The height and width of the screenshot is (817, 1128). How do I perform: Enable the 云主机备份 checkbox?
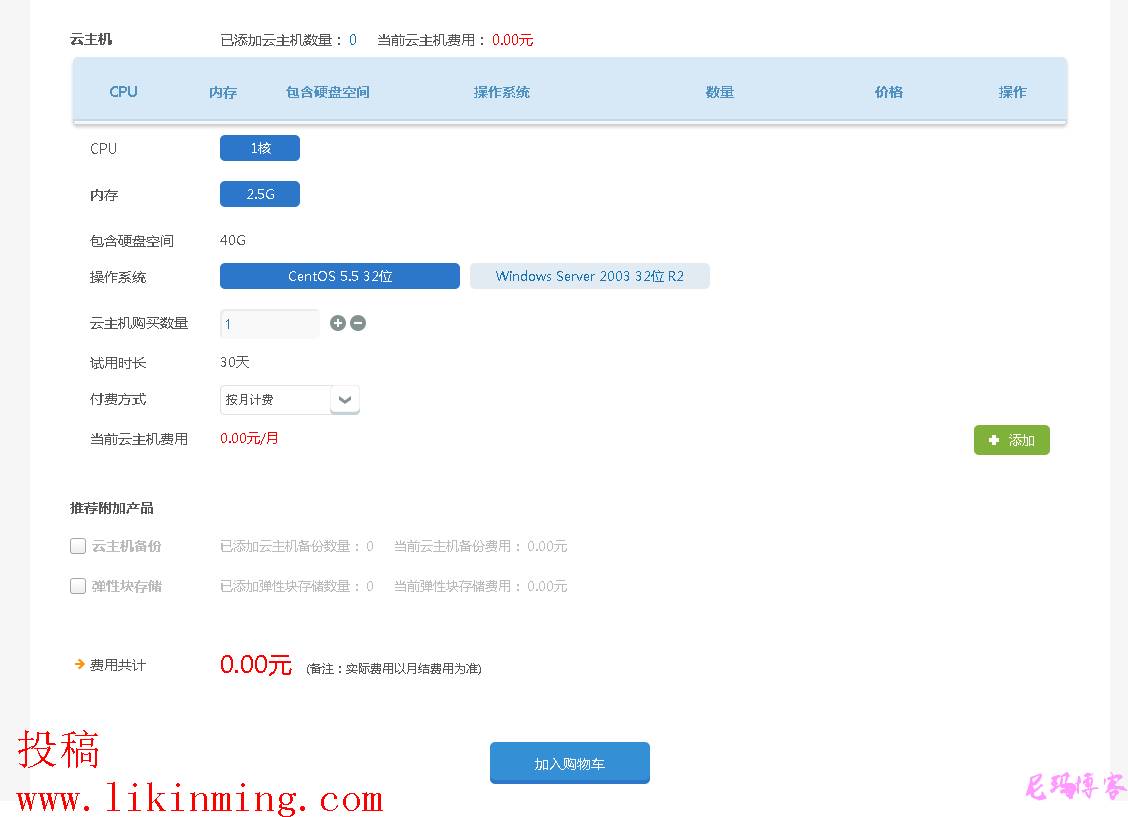tap(78, 546)
